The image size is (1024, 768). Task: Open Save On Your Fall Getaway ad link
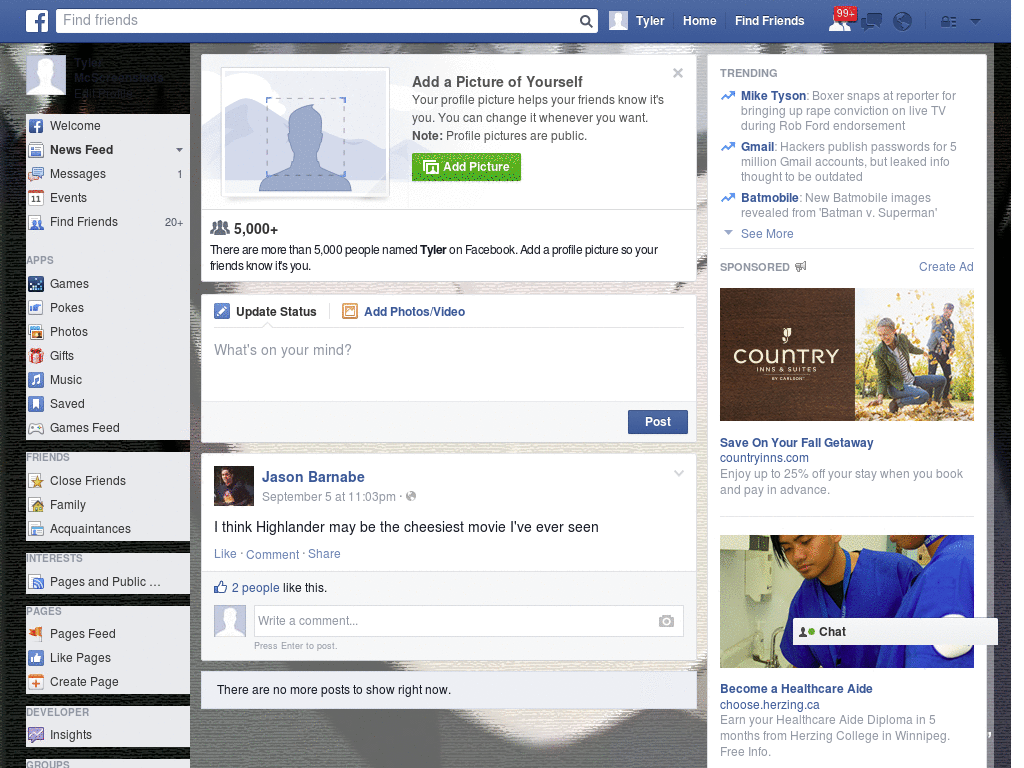(796, 443)
